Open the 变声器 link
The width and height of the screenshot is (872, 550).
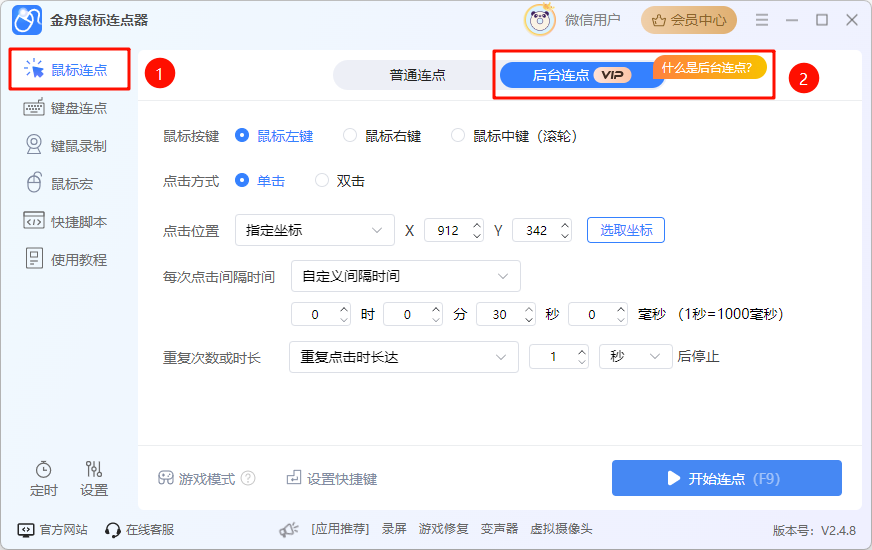(499, 529)
